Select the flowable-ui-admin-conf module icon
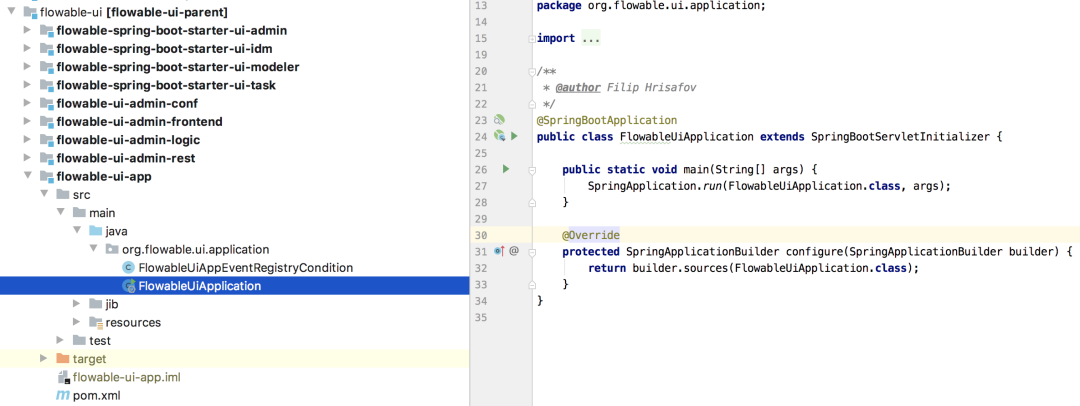The width and height of the screenshot is (1080, 406). [46, 103]
